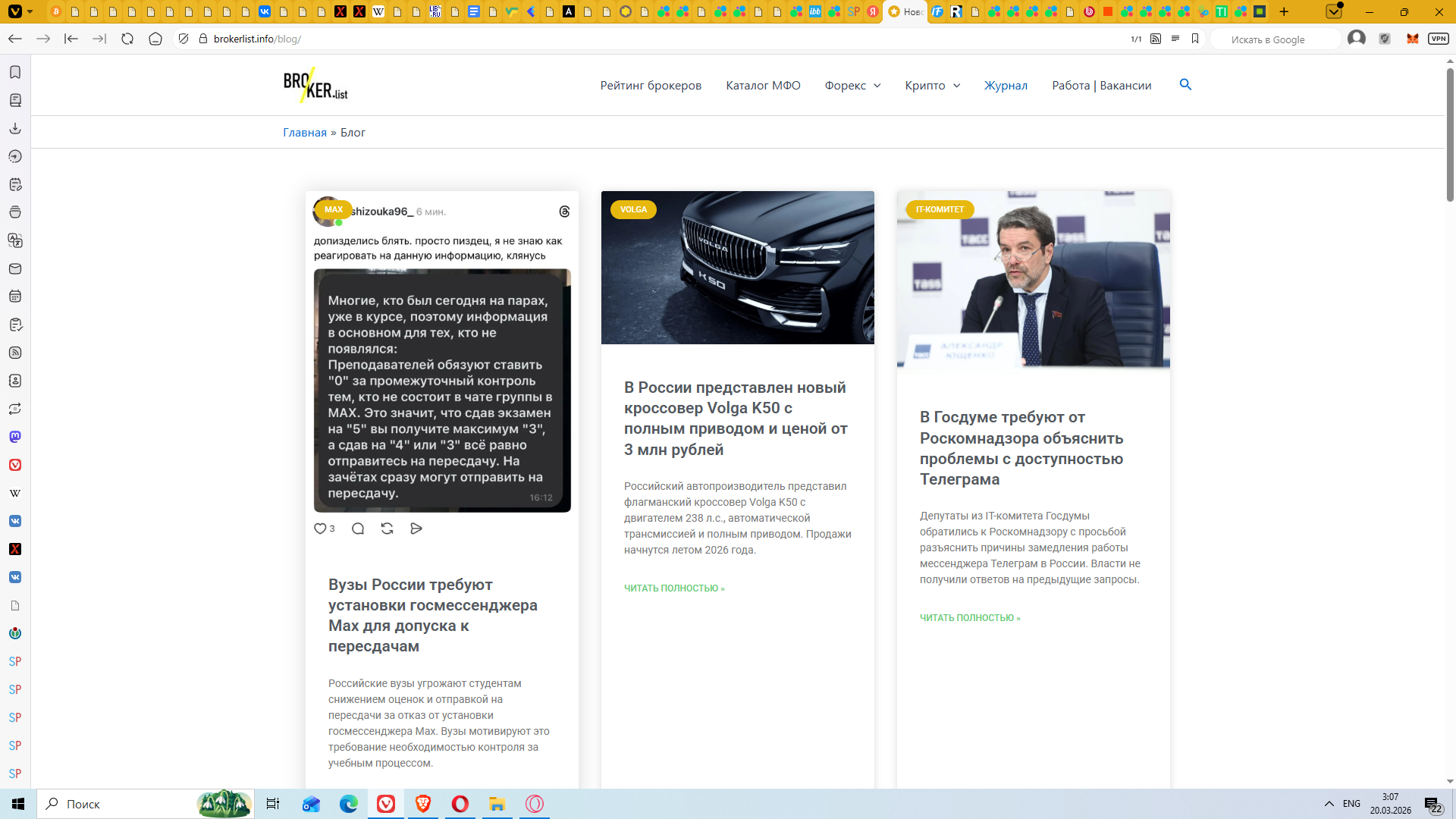Open the Журнал menu item

[1006, 86]
